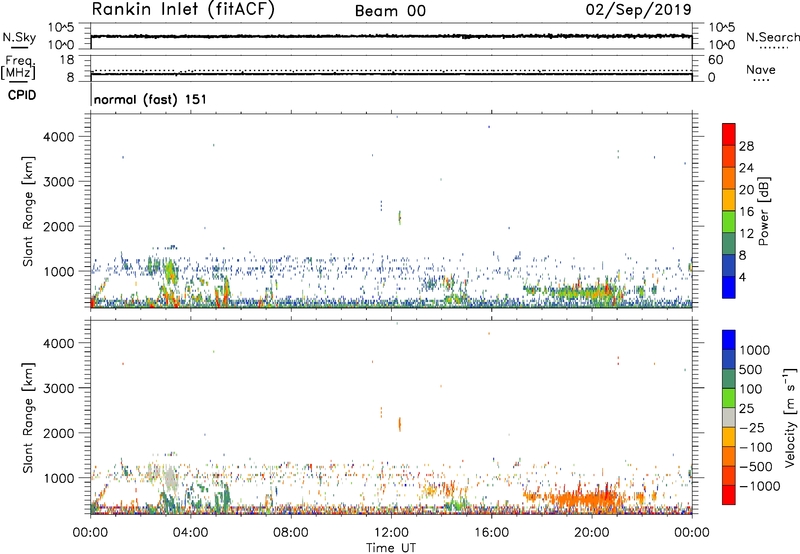Click the 'Nave' legend label

point(761,70)
